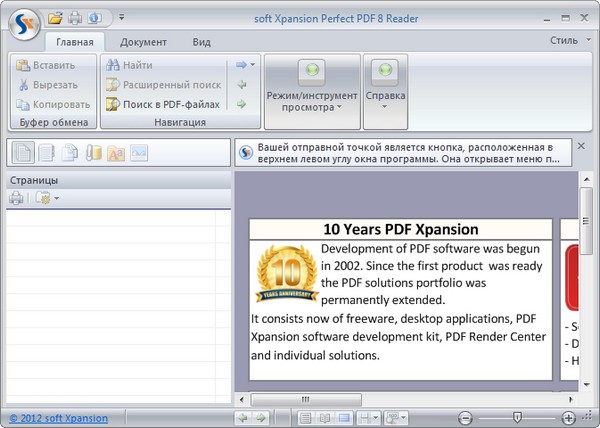This screenshot has height=428, width=600.
Task: Select the attachments paperclip icon in sidebar toolbar
Action: coord(93,153)
